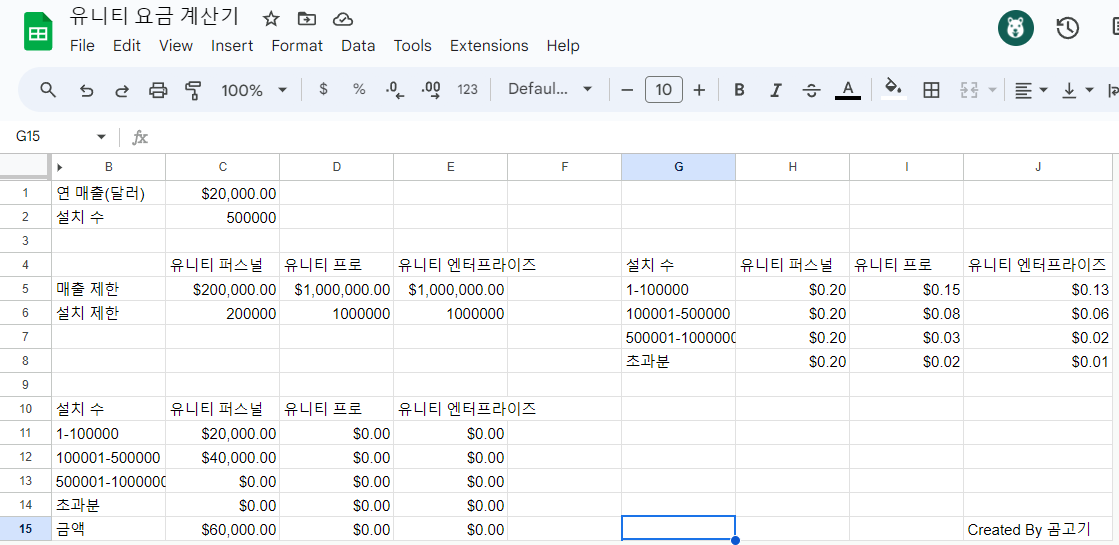Click the move to folder icon

(x=307, y=19)
